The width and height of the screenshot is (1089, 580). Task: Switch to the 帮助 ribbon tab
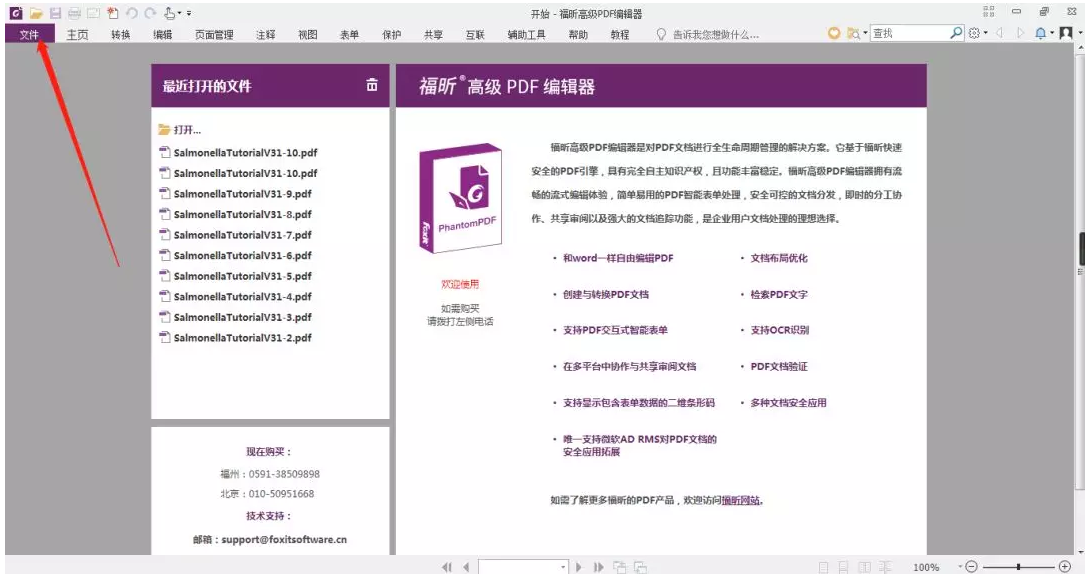click(x=578, y=34)
